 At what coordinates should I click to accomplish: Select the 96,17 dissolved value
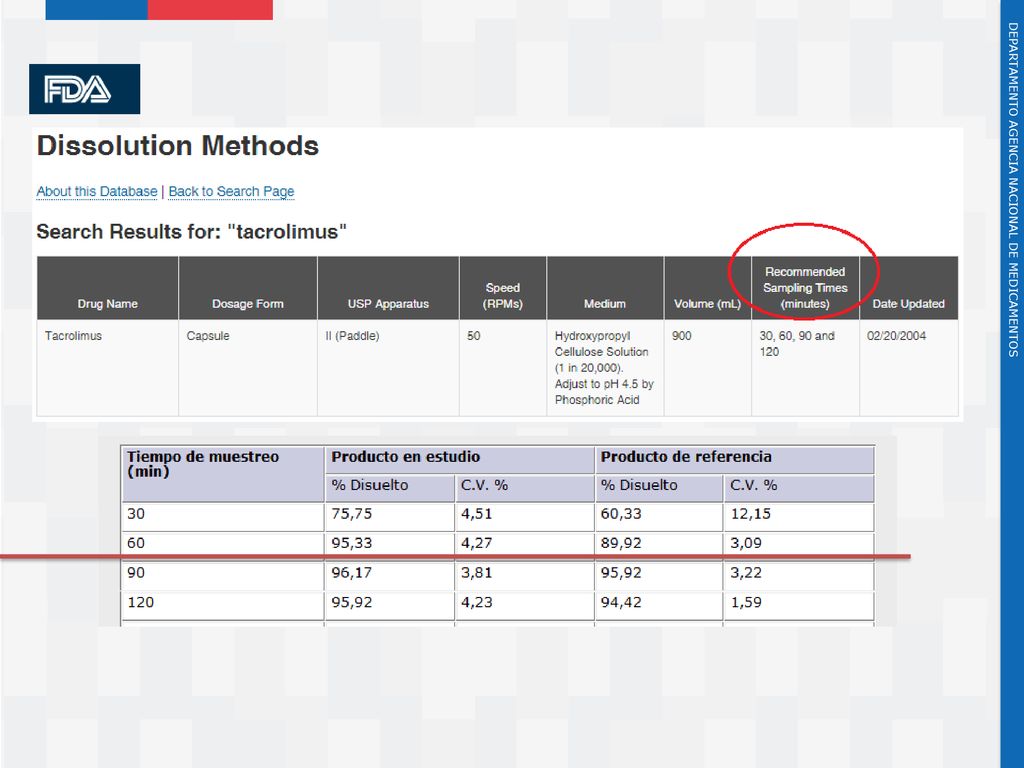click(x=389, y=575)
